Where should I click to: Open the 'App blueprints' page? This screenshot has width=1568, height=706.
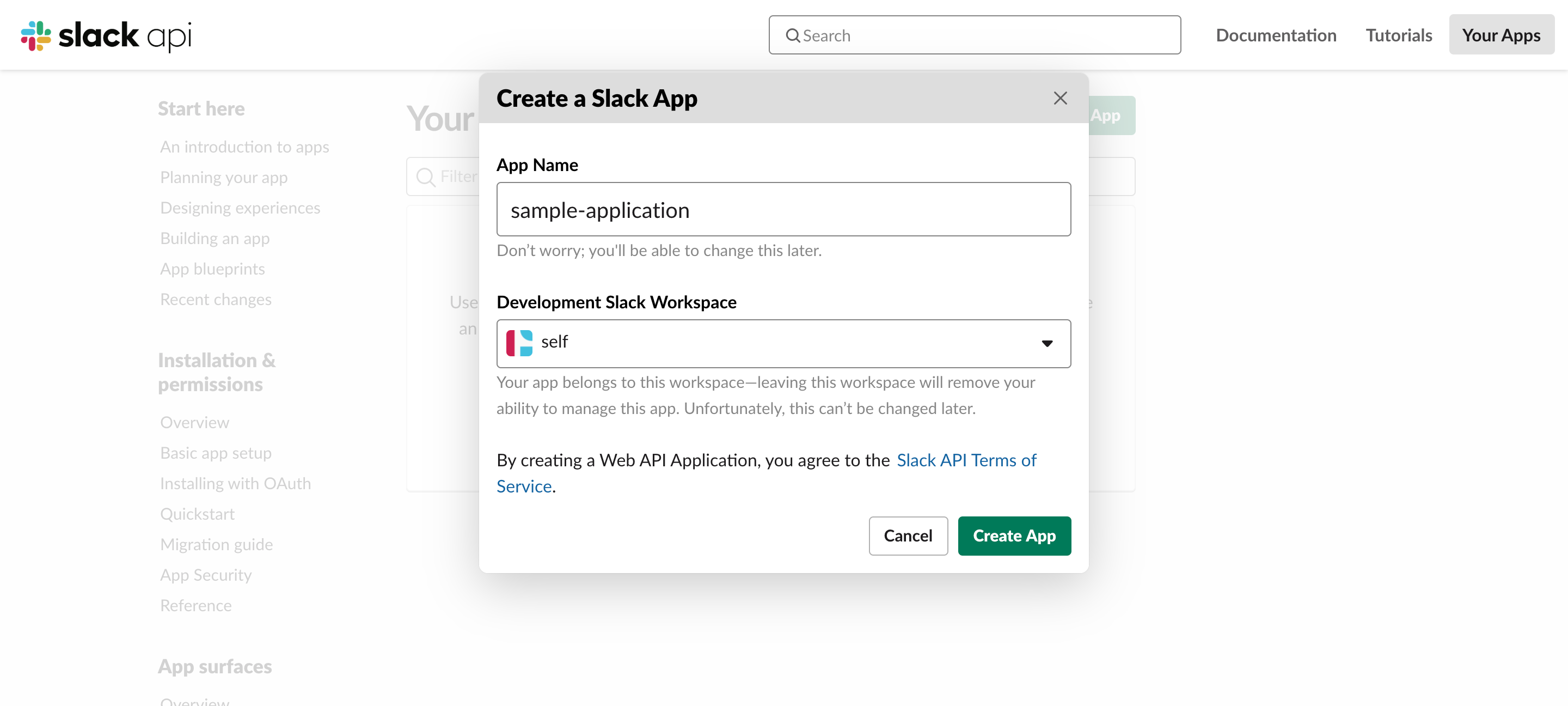point(212,269)
